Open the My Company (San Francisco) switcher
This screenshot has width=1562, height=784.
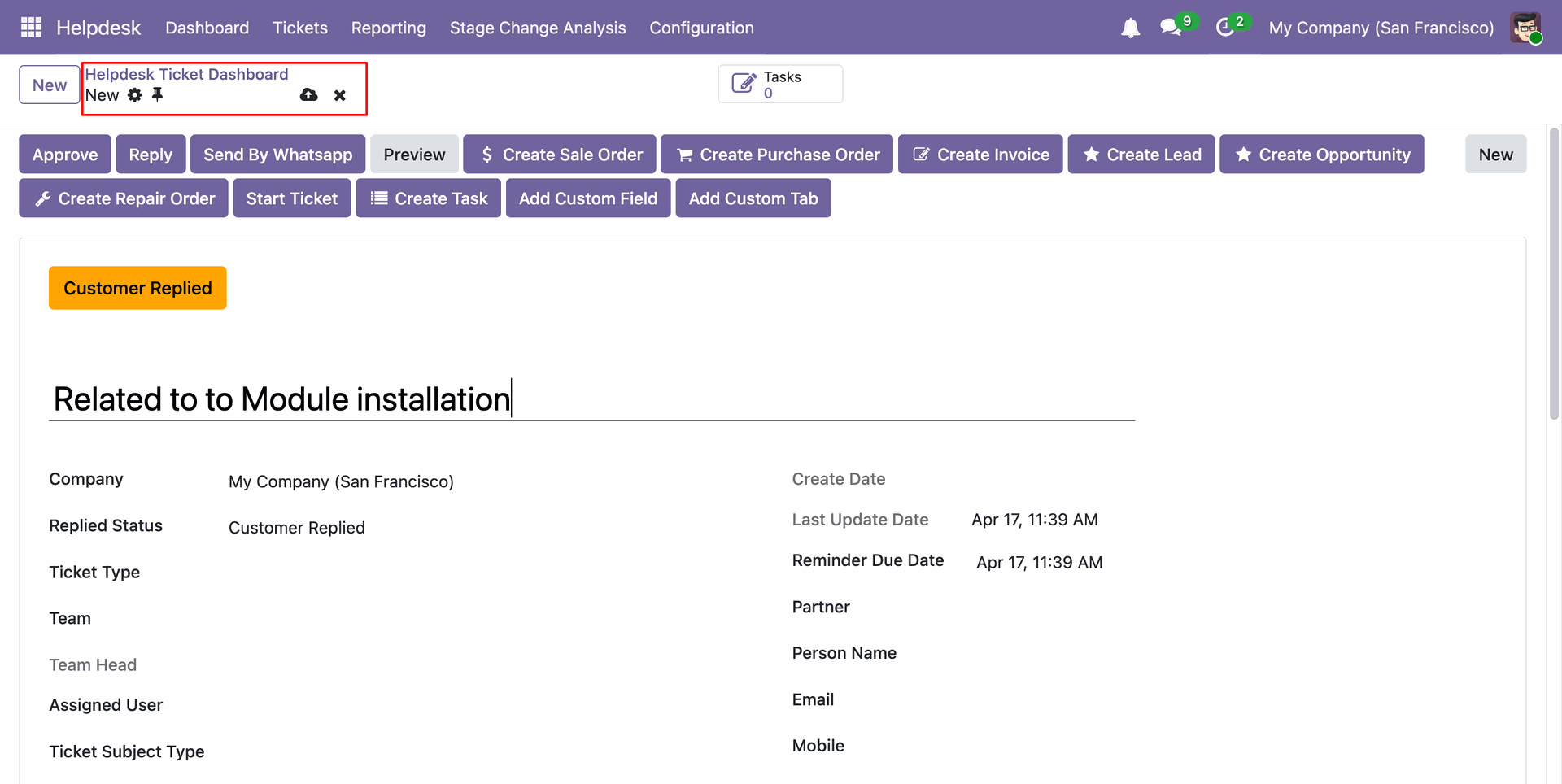tap(1381, 28)
